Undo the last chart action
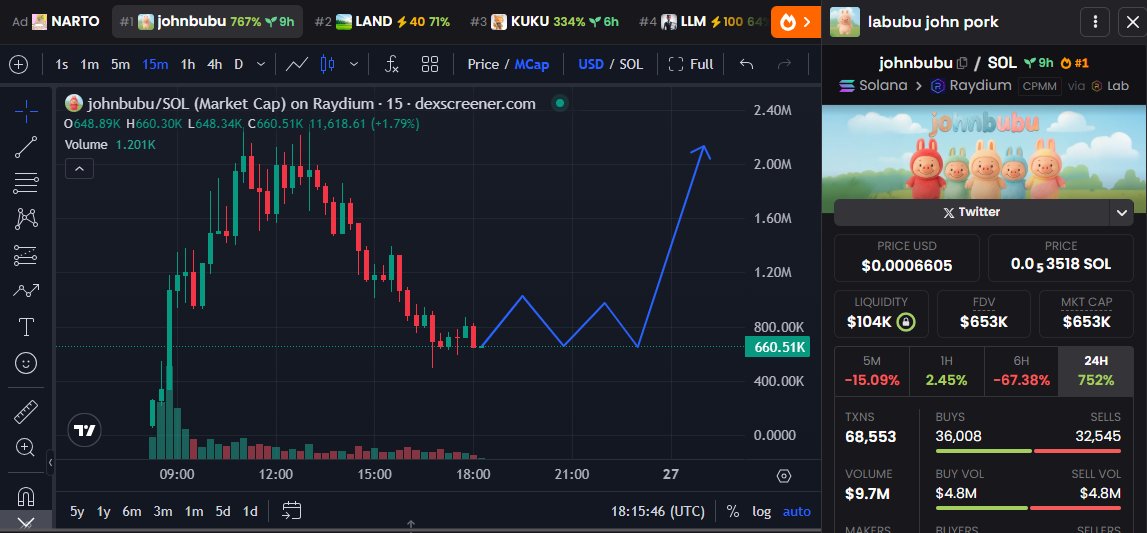Image resolution: width=1147 pixels, height=533 pixels. coord(746,64)
